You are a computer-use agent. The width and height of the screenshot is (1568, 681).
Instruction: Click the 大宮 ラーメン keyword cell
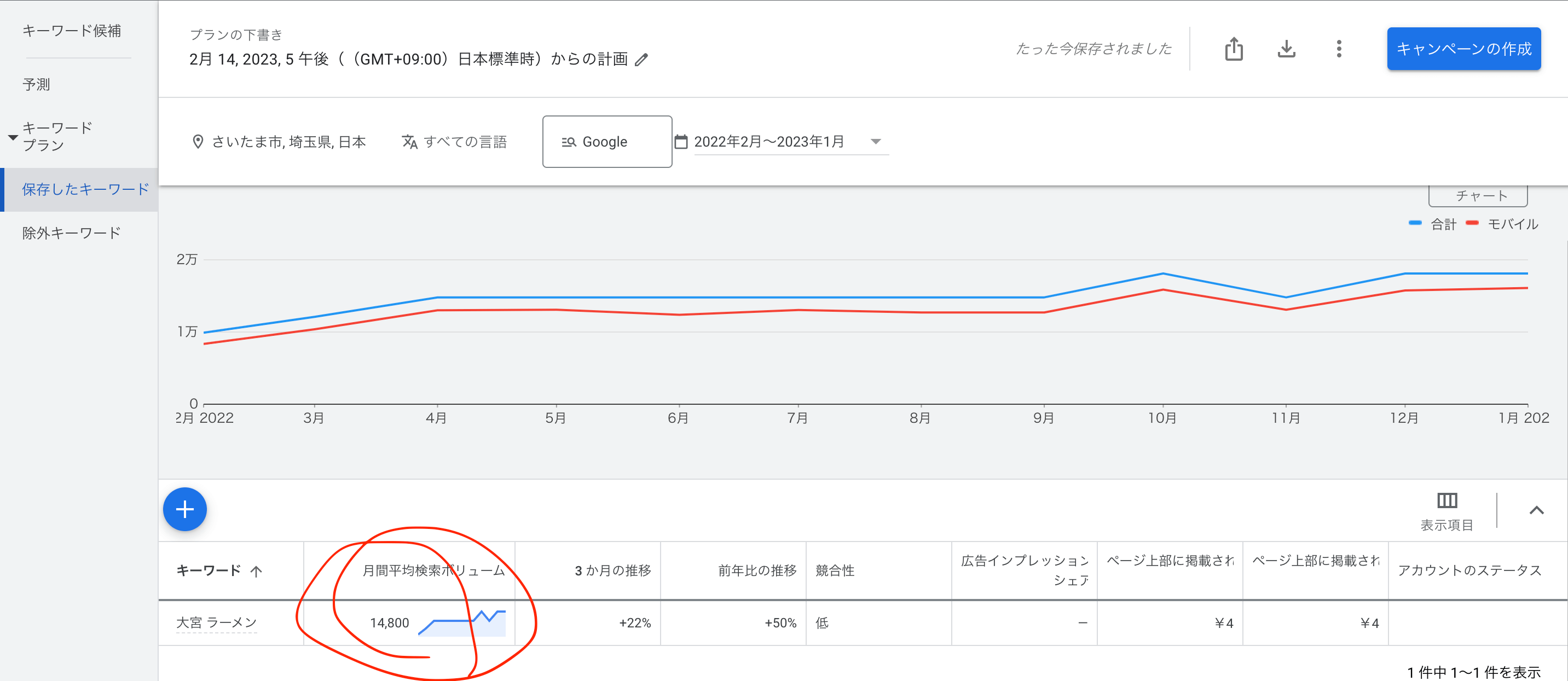[216, 622]
